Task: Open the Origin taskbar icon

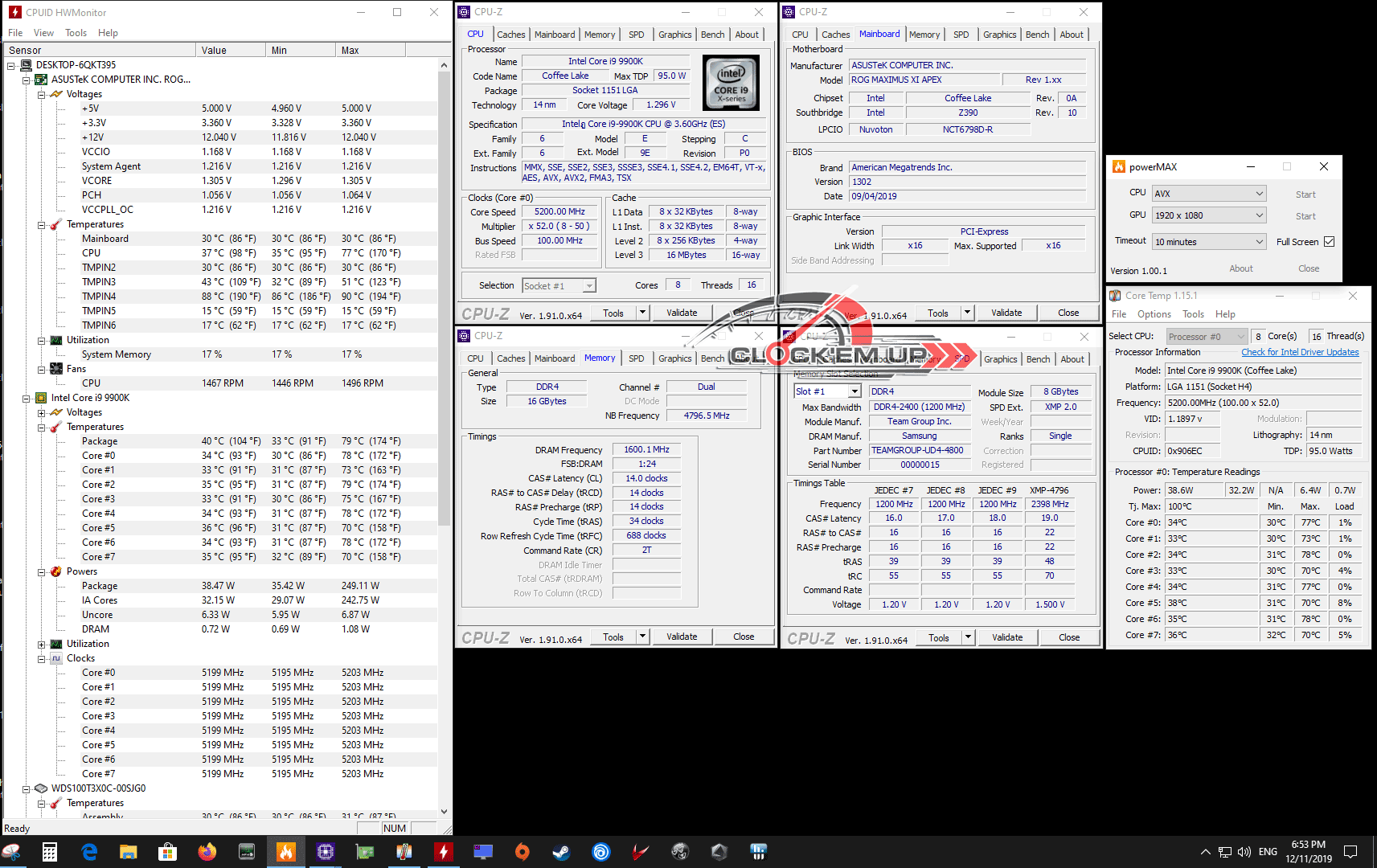Action: (x=522, y=852)
